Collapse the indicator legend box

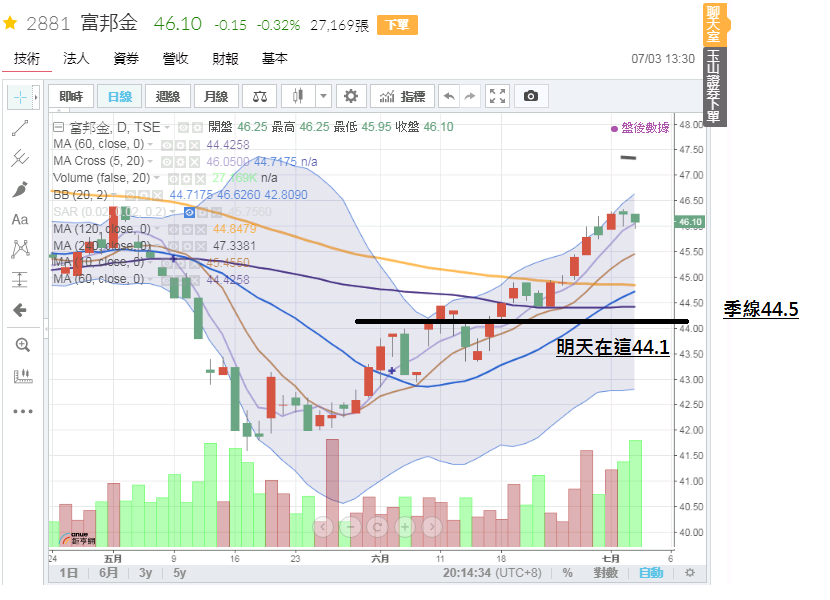[x=59, y=128]
